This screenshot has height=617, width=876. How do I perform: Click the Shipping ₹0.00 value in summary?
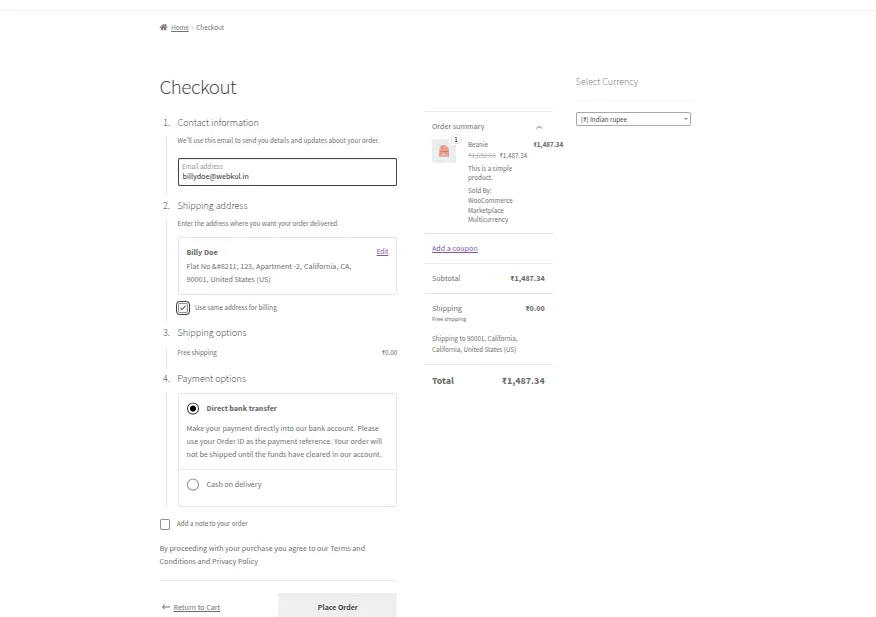pyautogui.click(x=535, y=308)
